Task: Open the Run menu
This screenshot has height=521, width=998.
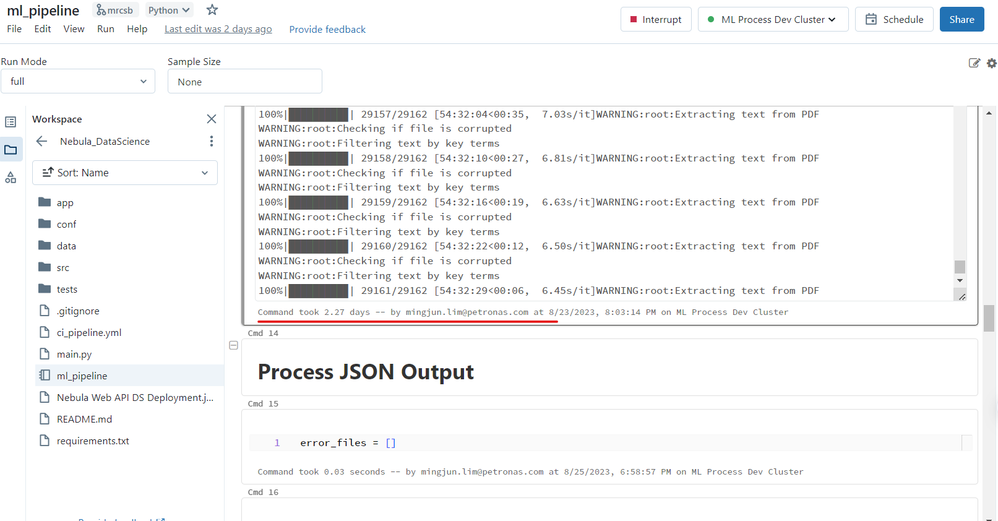Action: 105,29
